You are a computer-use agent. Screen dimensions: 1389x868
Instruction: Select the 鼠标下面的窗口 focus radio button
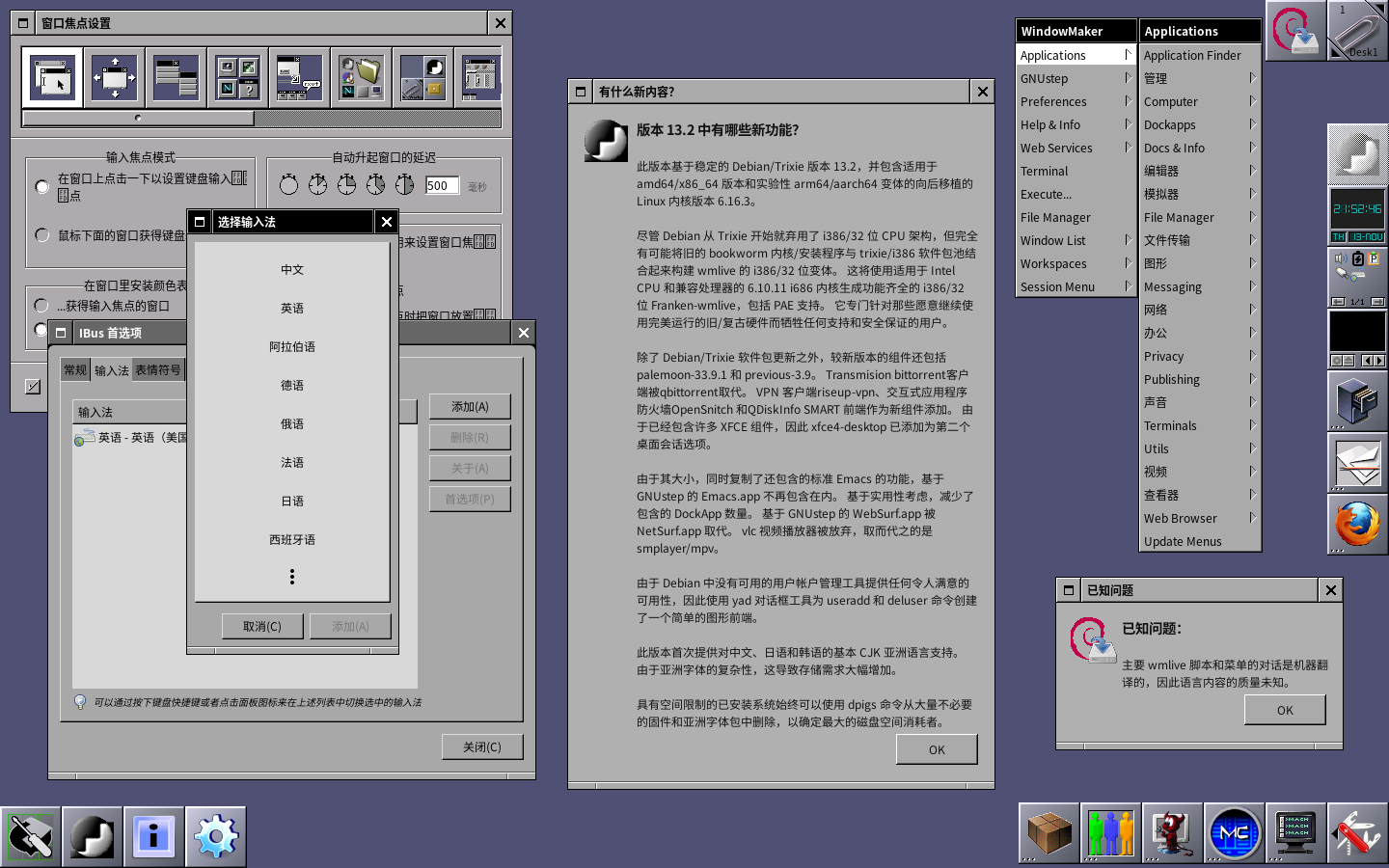[42, 235]
